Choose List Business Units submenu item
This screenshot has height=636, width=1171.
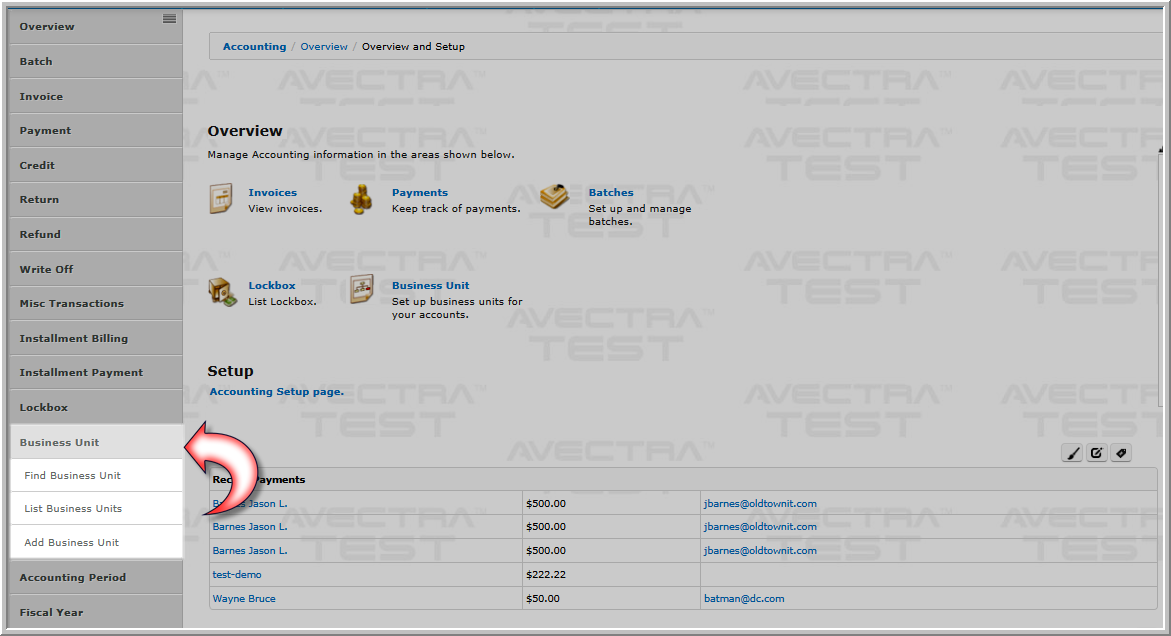click(96, 508)
